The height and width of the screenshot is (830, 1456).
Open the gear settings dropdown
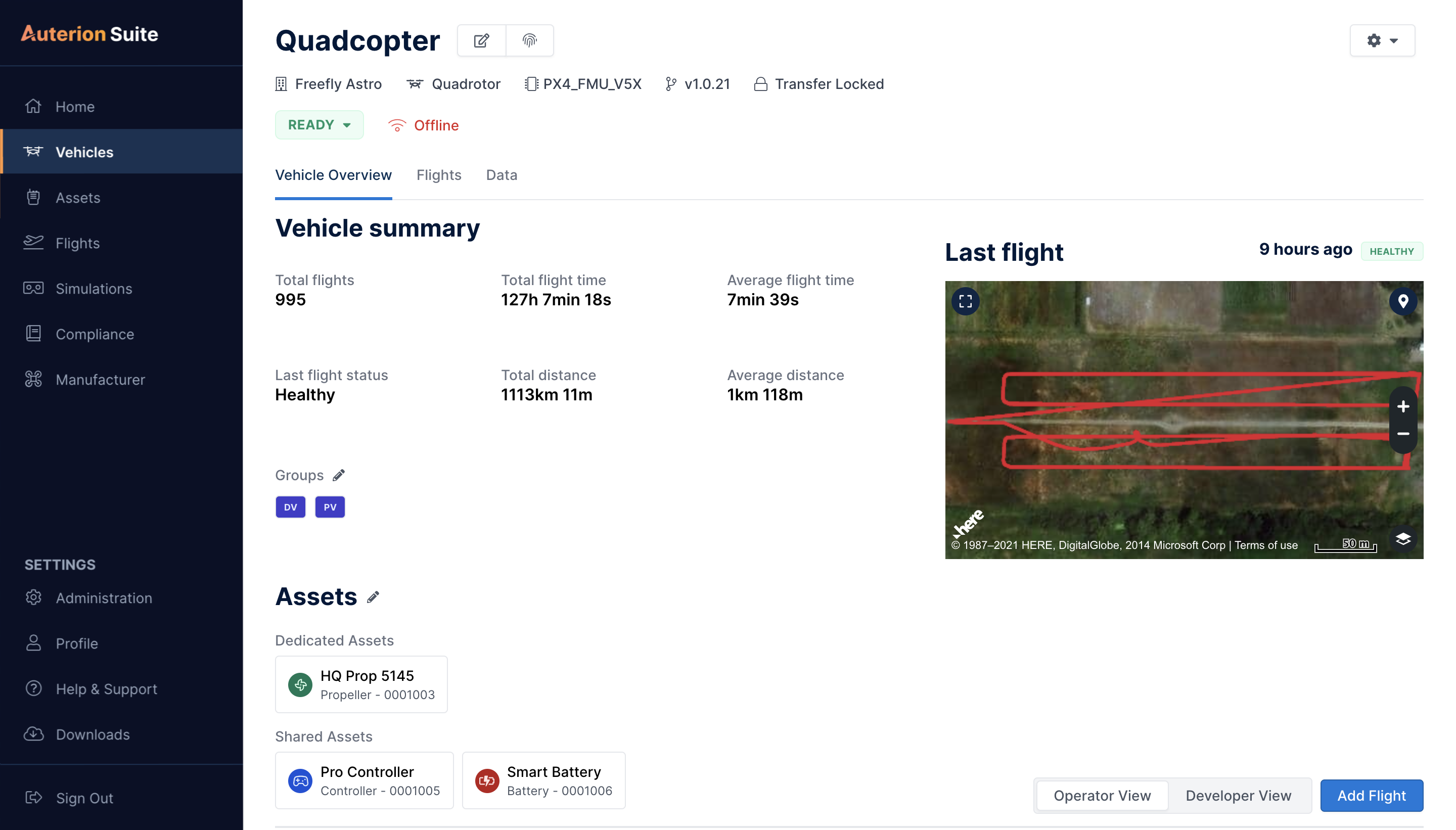click(1383, 40)
